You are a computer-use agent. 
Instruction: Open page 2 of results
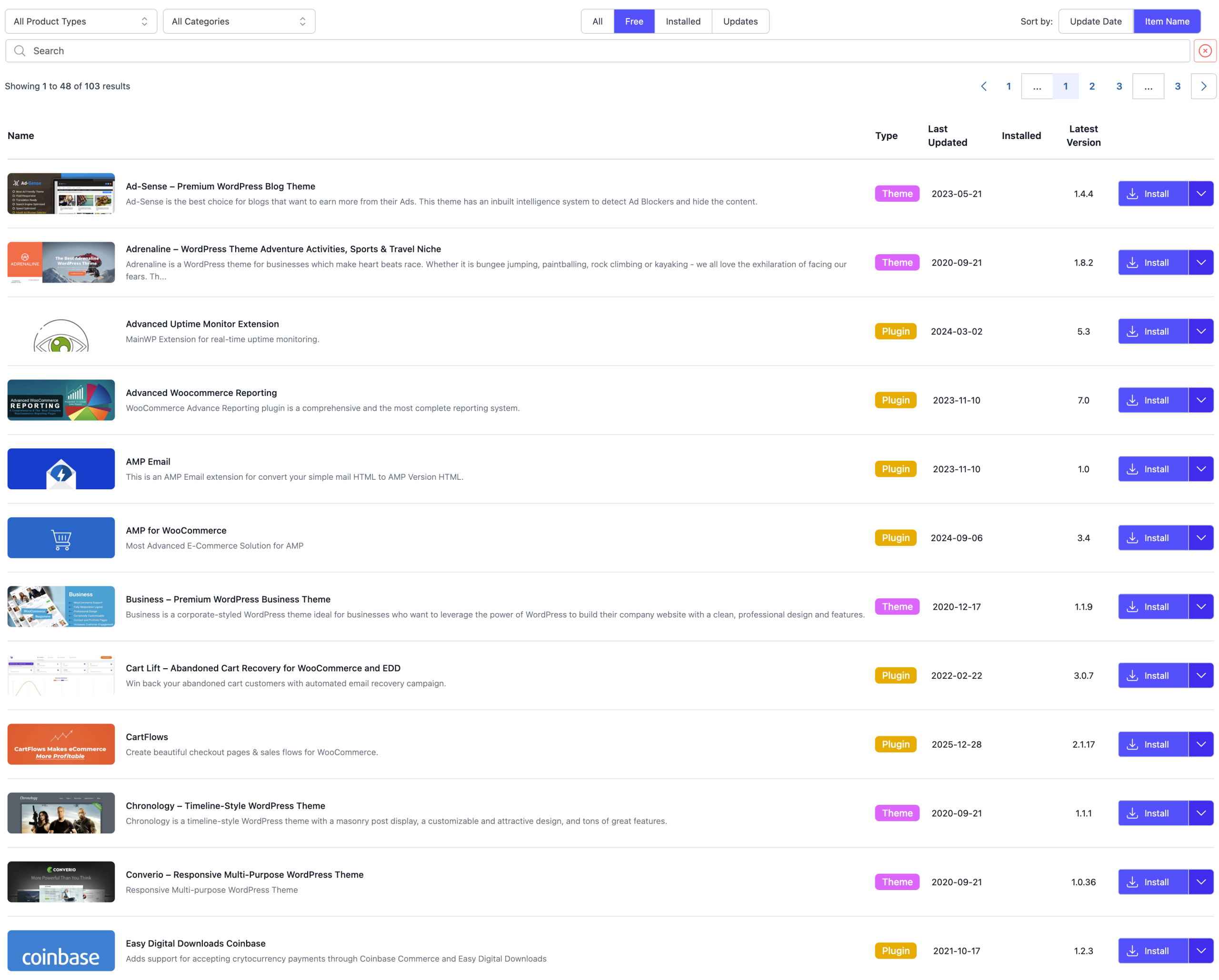click(1092, 87)
